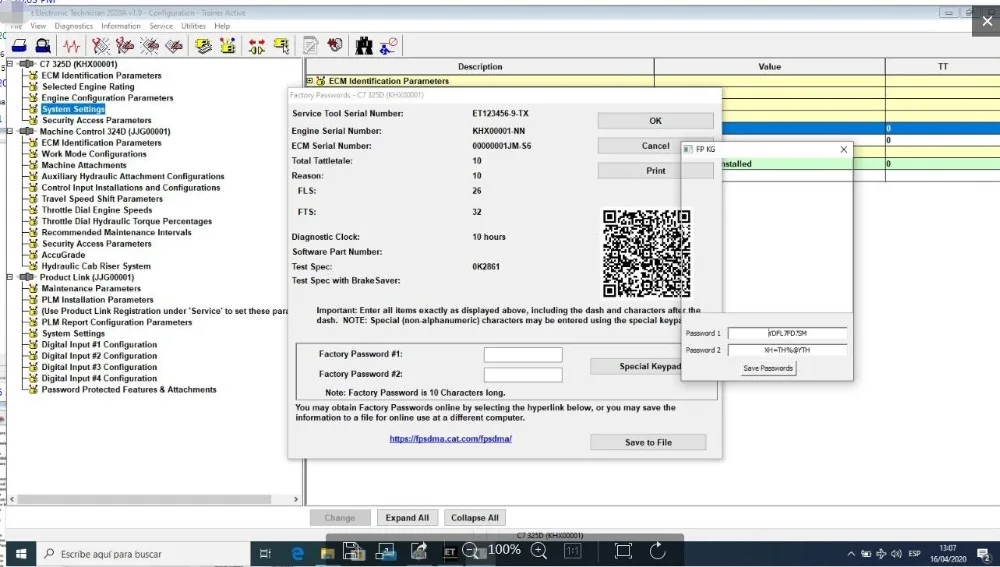This screenshot has width=1000, height=567.
Task: Open File Explorer from the taskbar
Action: point(328,554)
